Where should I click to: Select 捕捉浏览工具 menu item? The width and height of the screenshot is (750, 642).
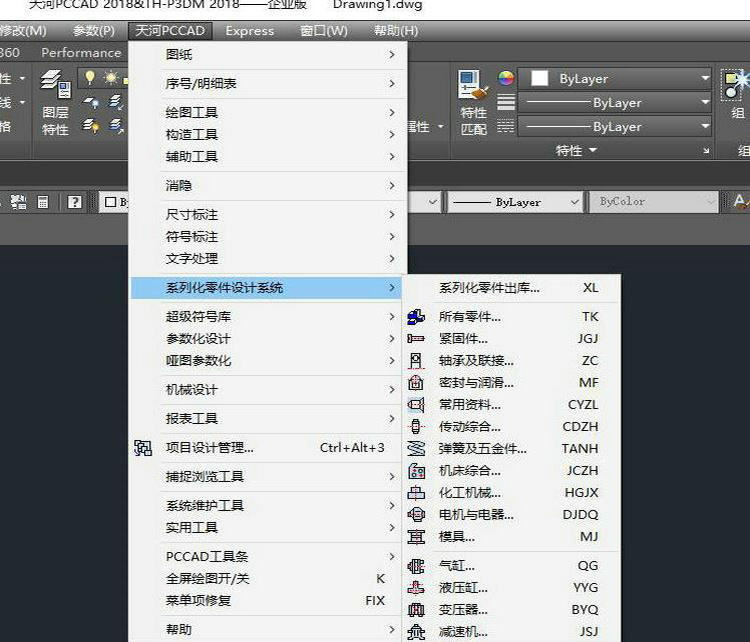265,476
